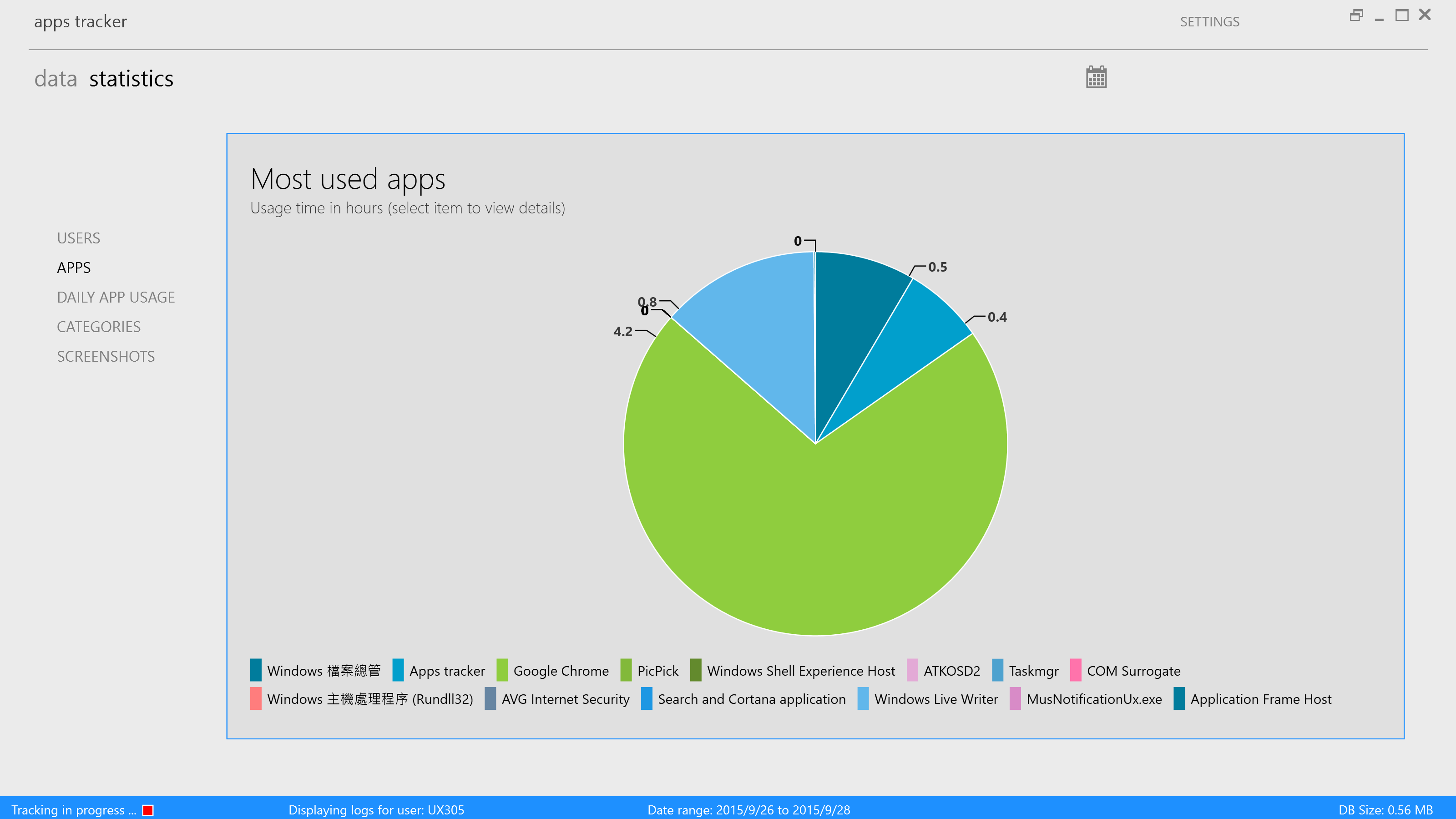Select the statistics tab
1456x819 pixels.
coord(131,79)
